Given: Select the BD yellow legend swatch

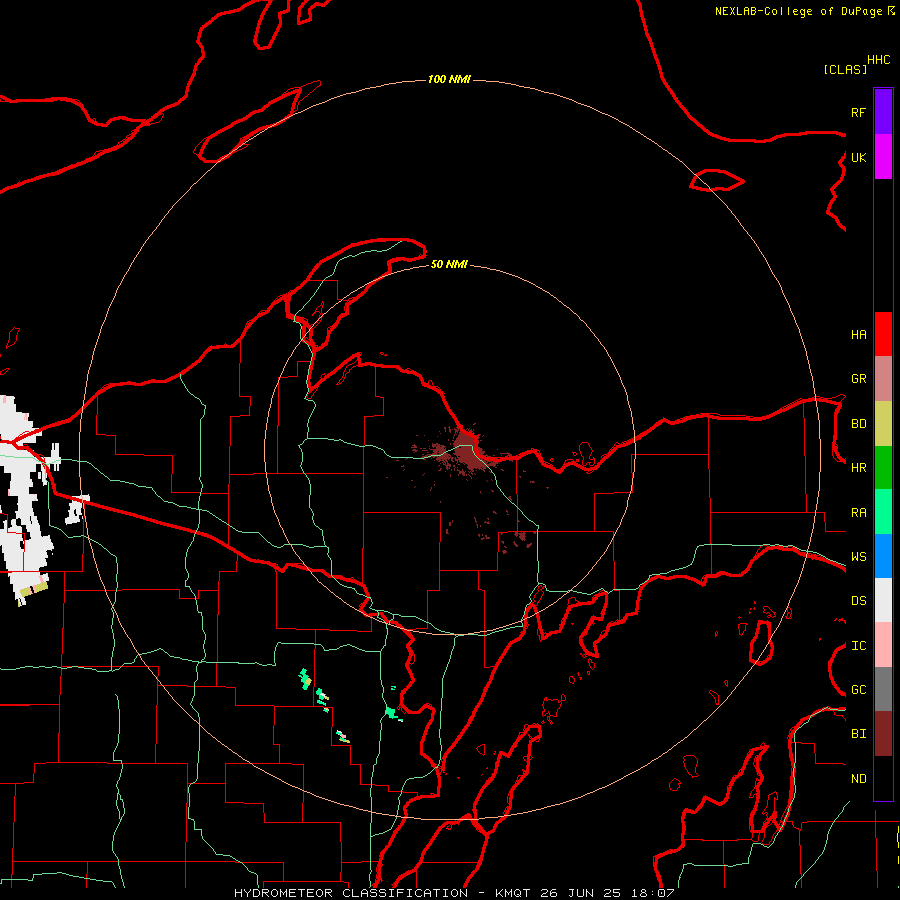Looking at the screenshot, I should click(x=883, y=424).
